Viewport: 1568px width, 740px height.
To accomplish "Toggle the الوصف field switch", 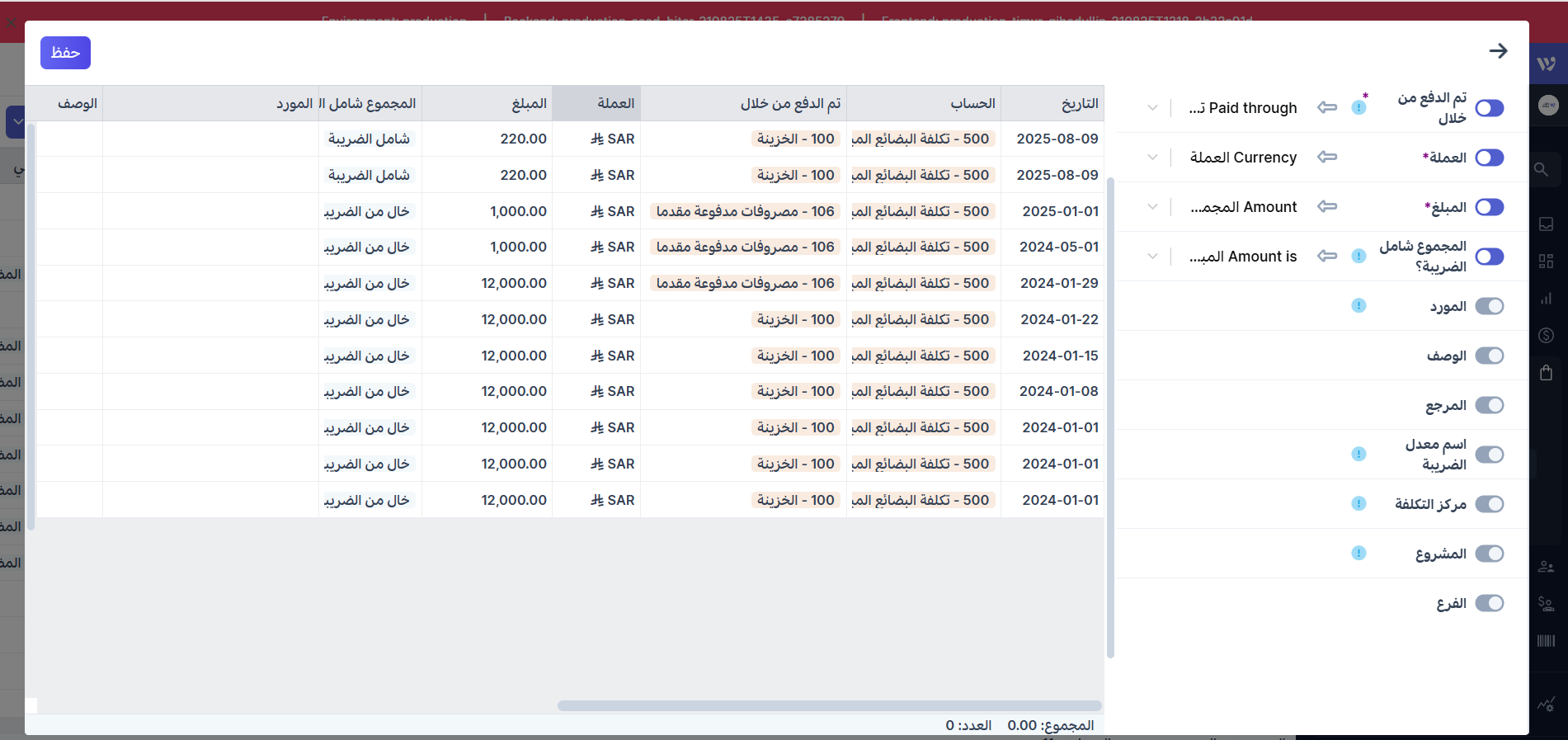I will point(1489,356).
